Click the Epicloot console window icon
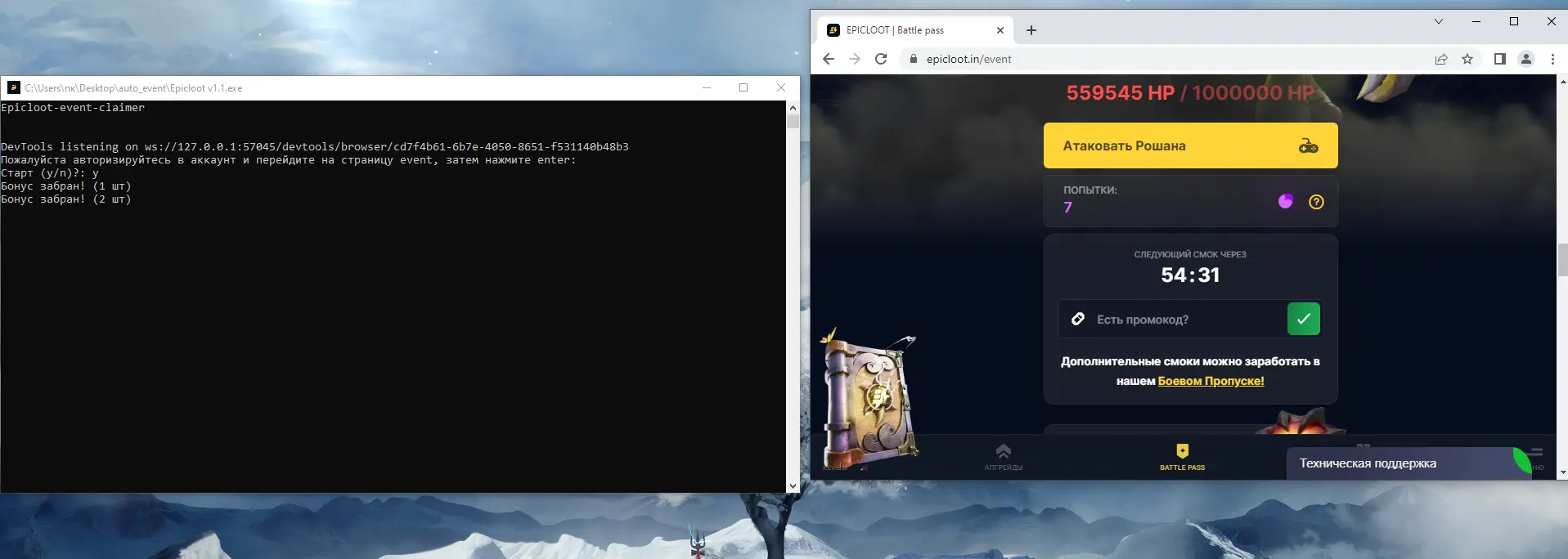Screen dimensions: 1568x559 tap(14, 87)
